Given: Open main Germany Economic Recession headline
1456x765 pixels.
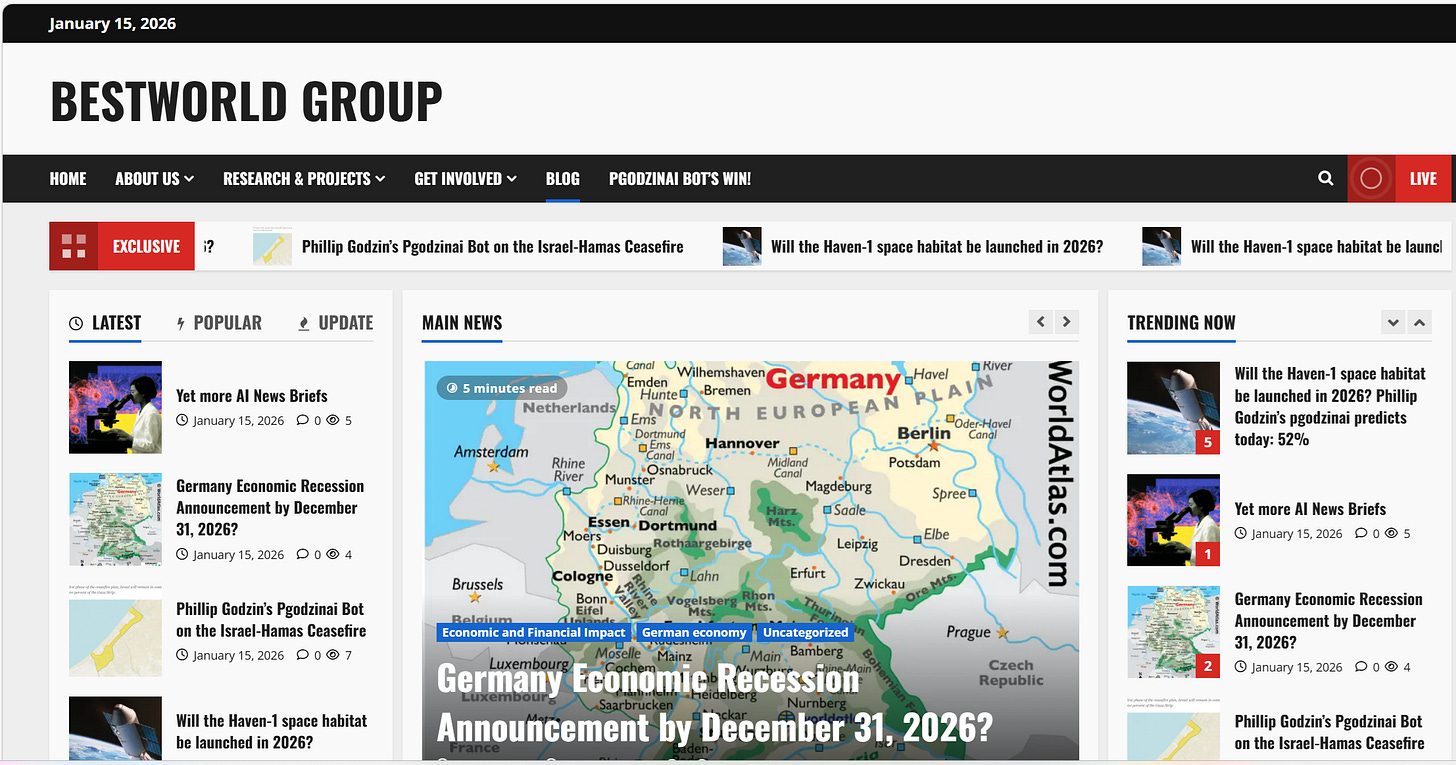Looking at the screenshot, I should 715,703.
